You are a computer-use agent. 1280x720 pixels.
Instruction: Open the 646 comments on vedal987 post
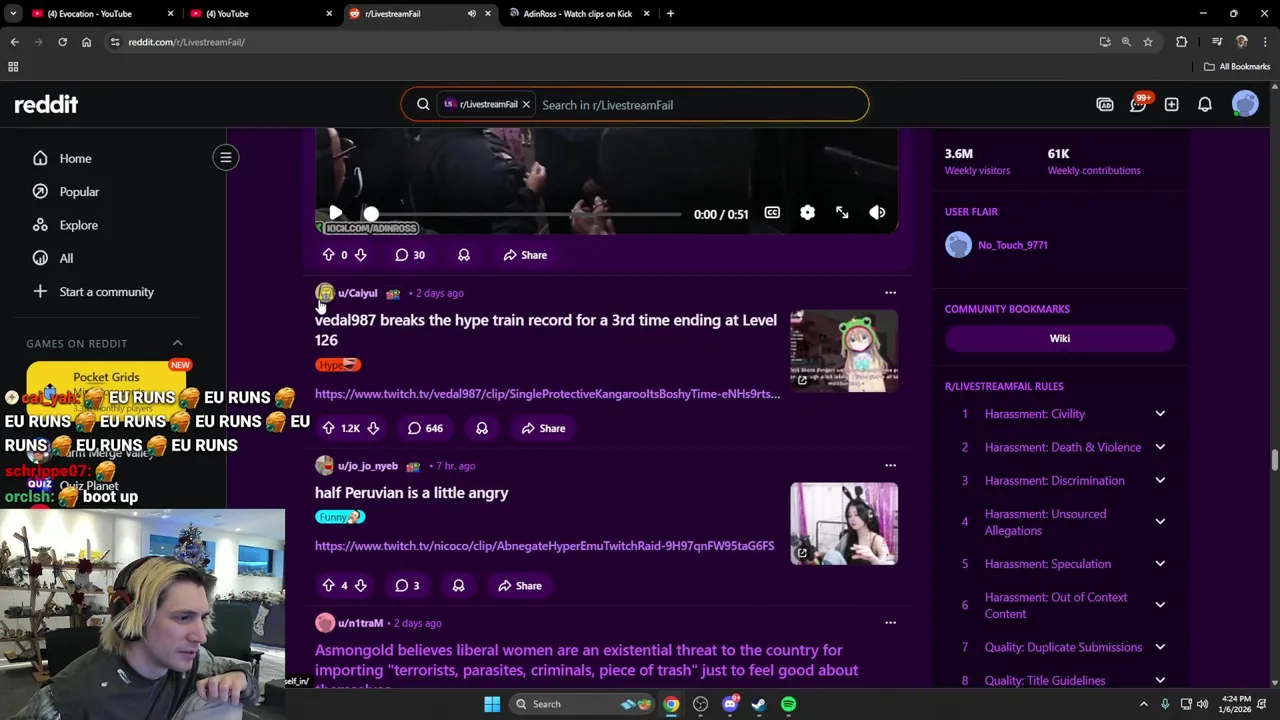pyautogui.click(x=425, y=428)
